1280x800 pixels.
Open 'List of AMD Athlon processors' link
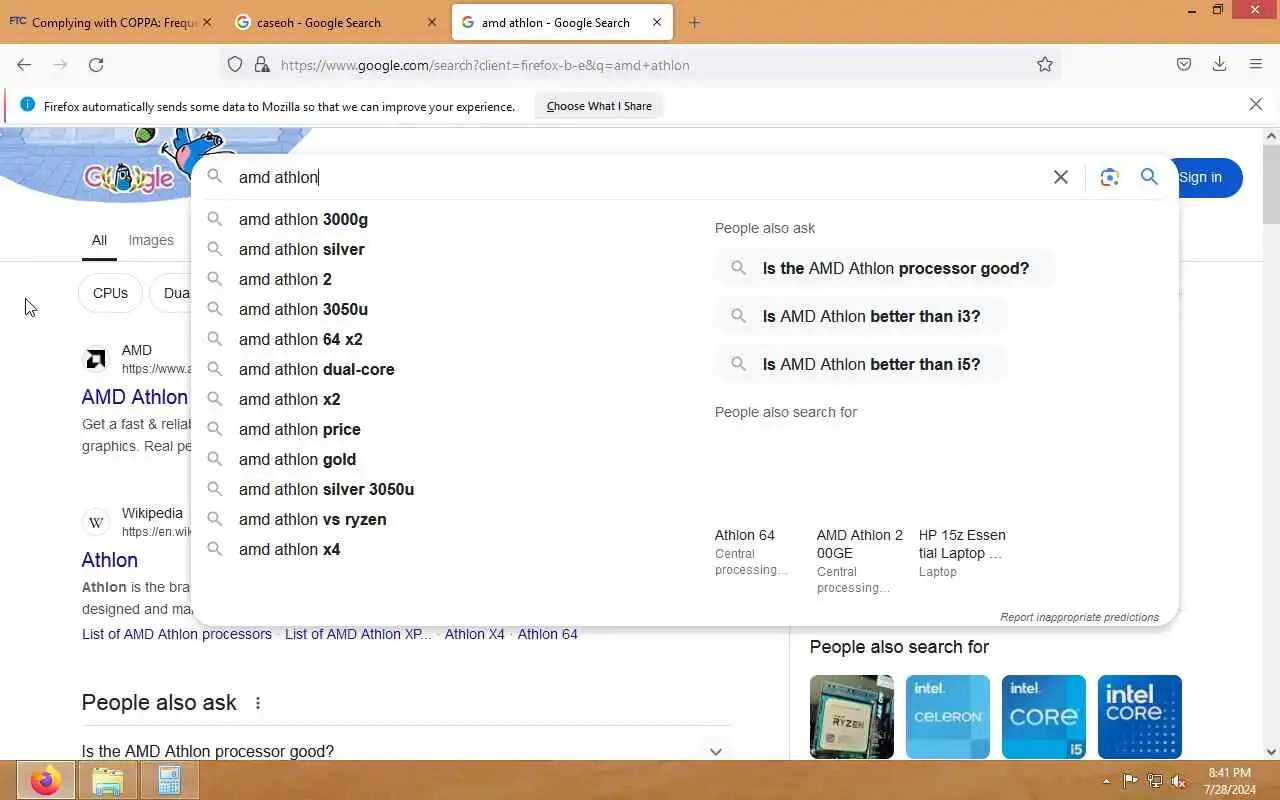pos(177,634)
